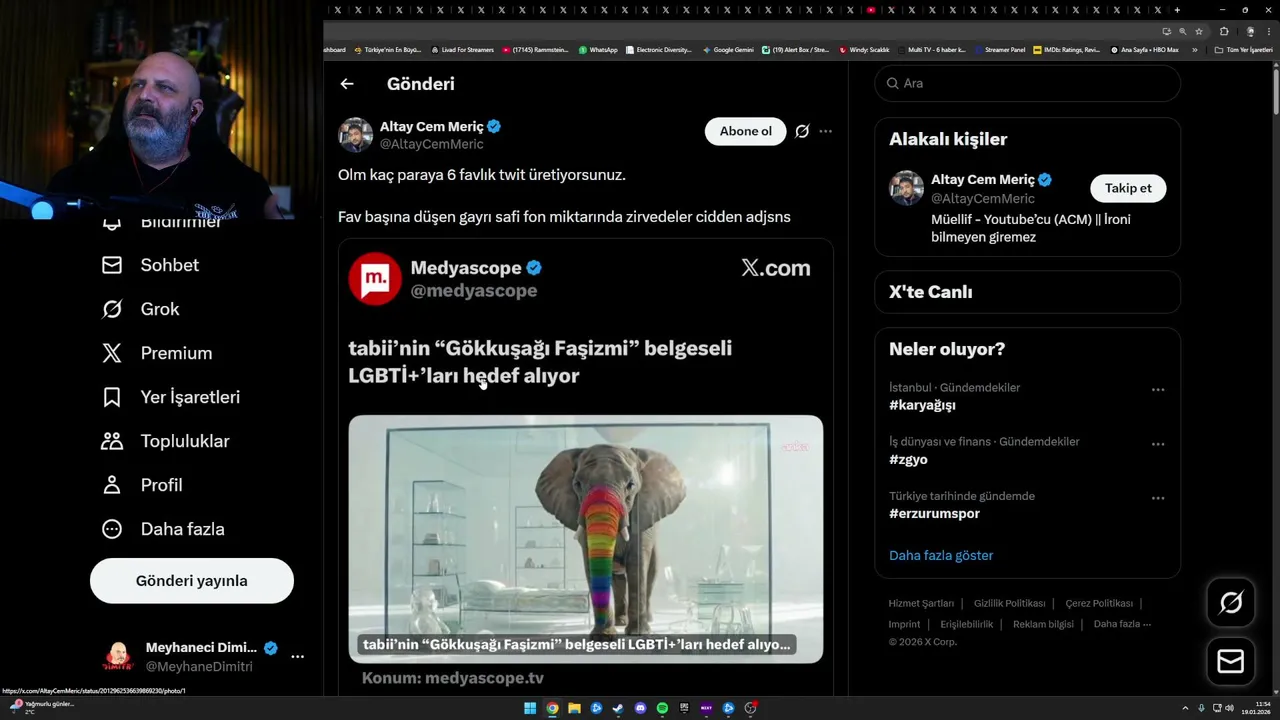This screenshot has height=720, width=1280.
Task: Switch to the YouTube tab with red icon
Action: pyautogui.click(x=871, y=10)
